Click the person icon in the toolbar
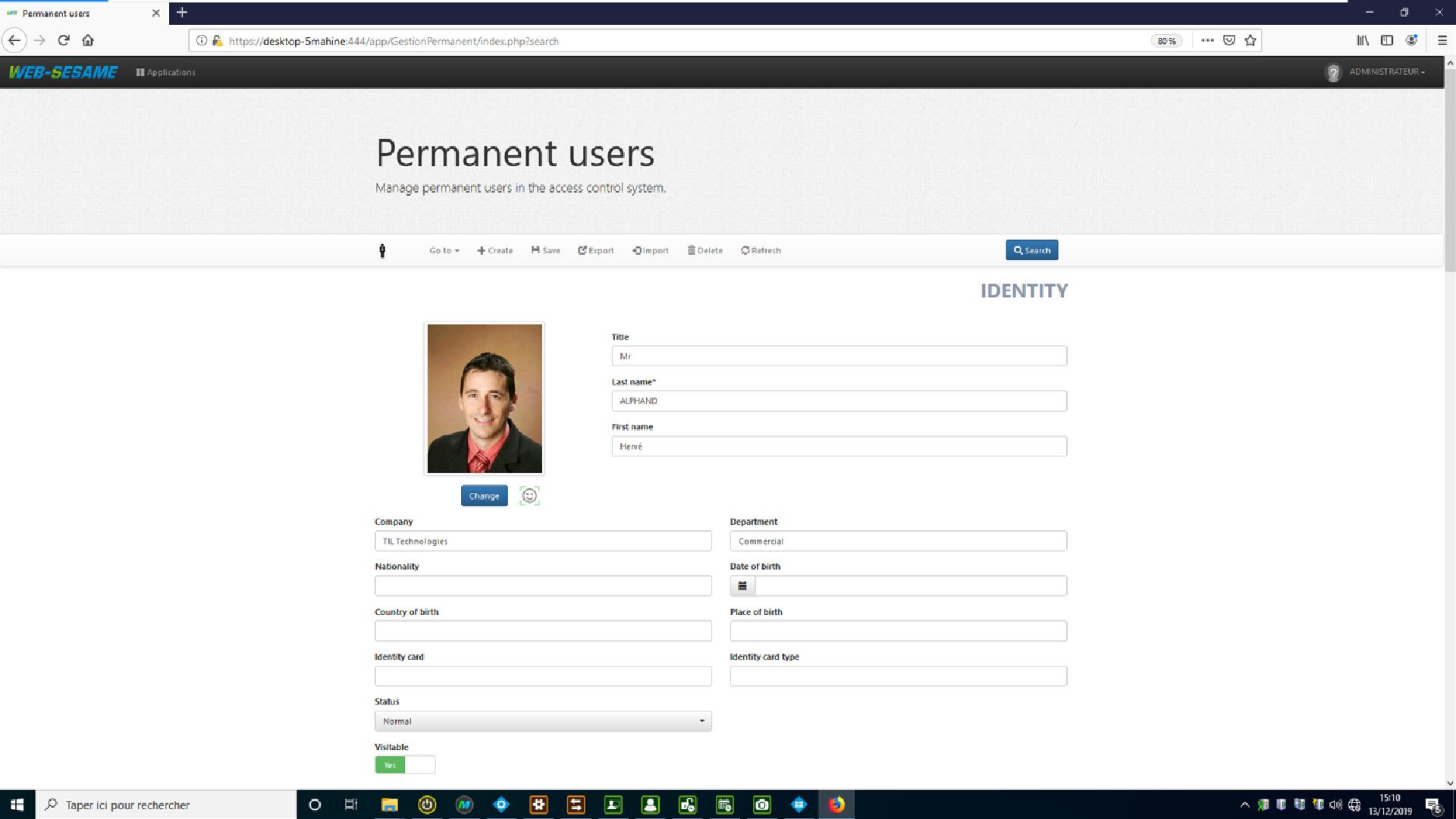This screenshot has height=819, width=1456. (382, 250)
